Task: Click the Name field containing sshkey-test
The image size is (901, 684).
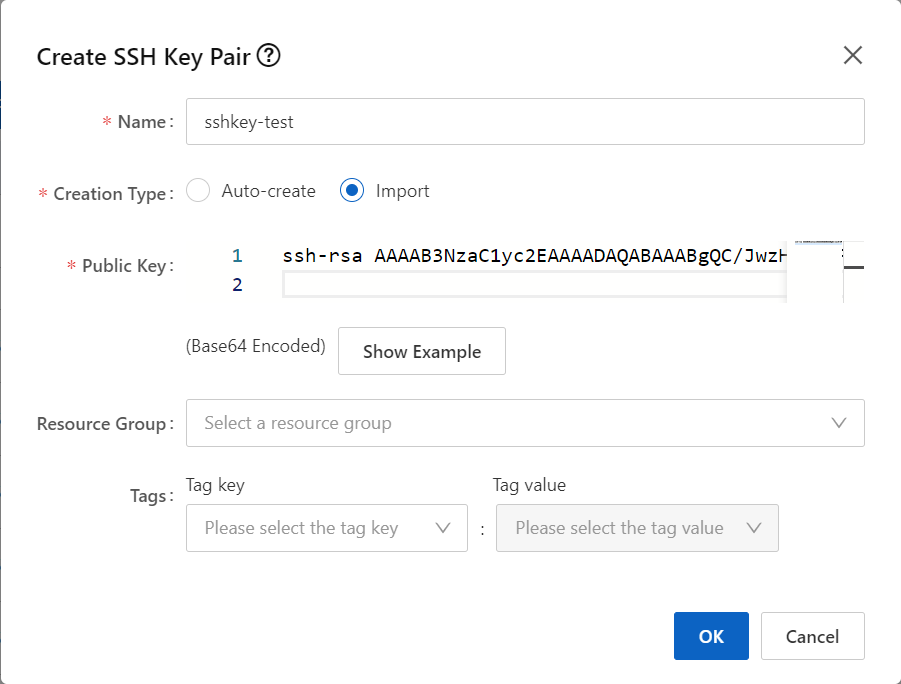Action: click(x=525, y=121)
